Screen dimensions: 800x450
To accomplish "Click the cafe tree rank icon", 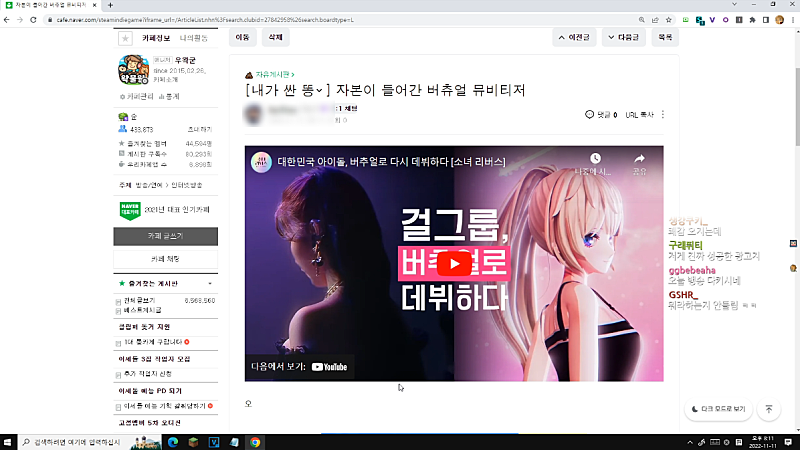I will point(123,117).
